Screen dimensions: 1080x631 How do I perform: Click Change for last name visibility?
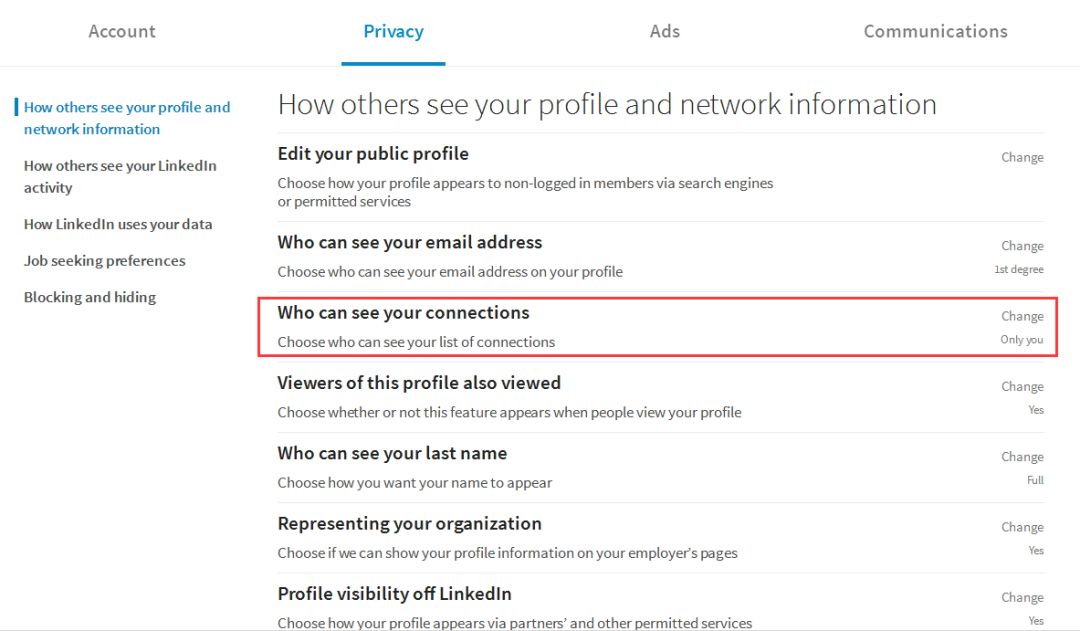click(1022, 457)
